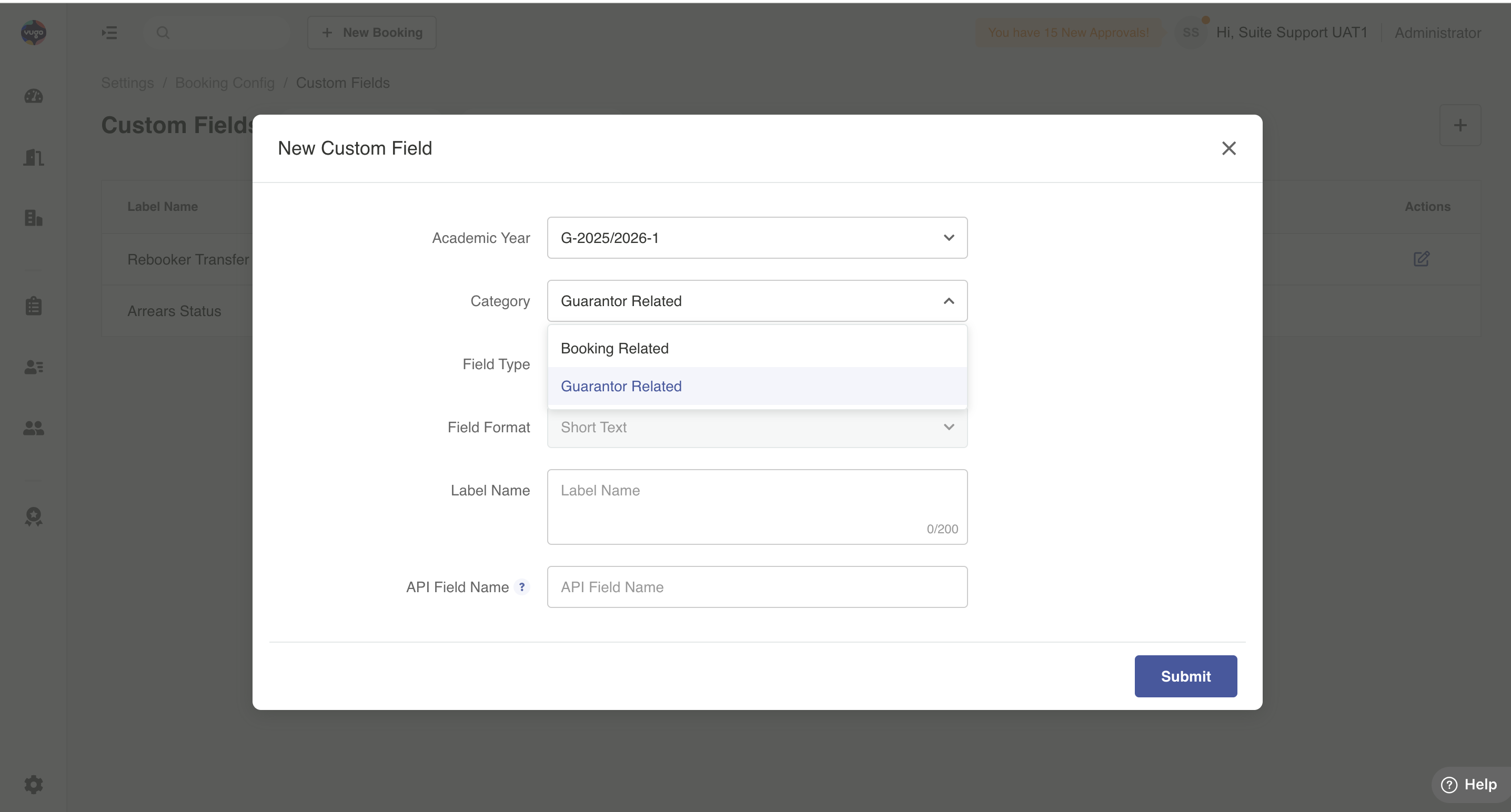Viewport: 1511px width, 812px height.
Task: Click into the Label Name text area
Action: (x=757, y=506)
